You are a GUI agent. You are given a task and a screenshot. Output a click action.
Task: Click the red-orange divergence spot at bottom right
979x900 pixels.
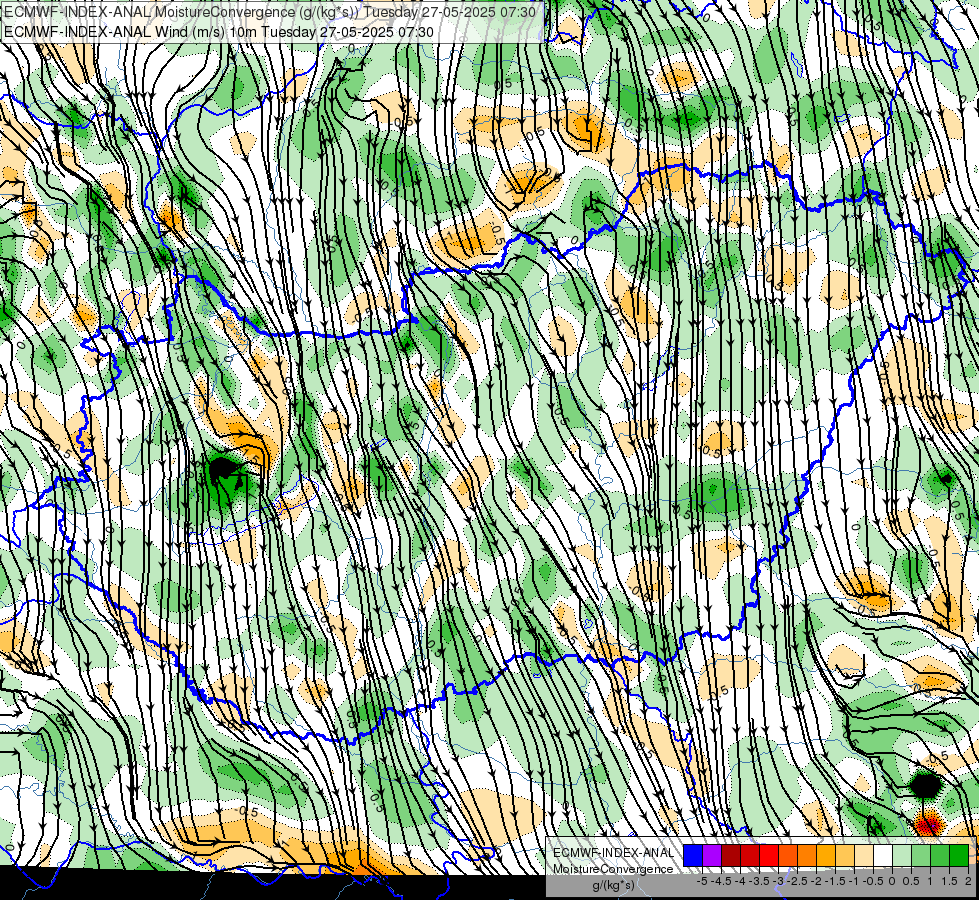coord(928,823)
